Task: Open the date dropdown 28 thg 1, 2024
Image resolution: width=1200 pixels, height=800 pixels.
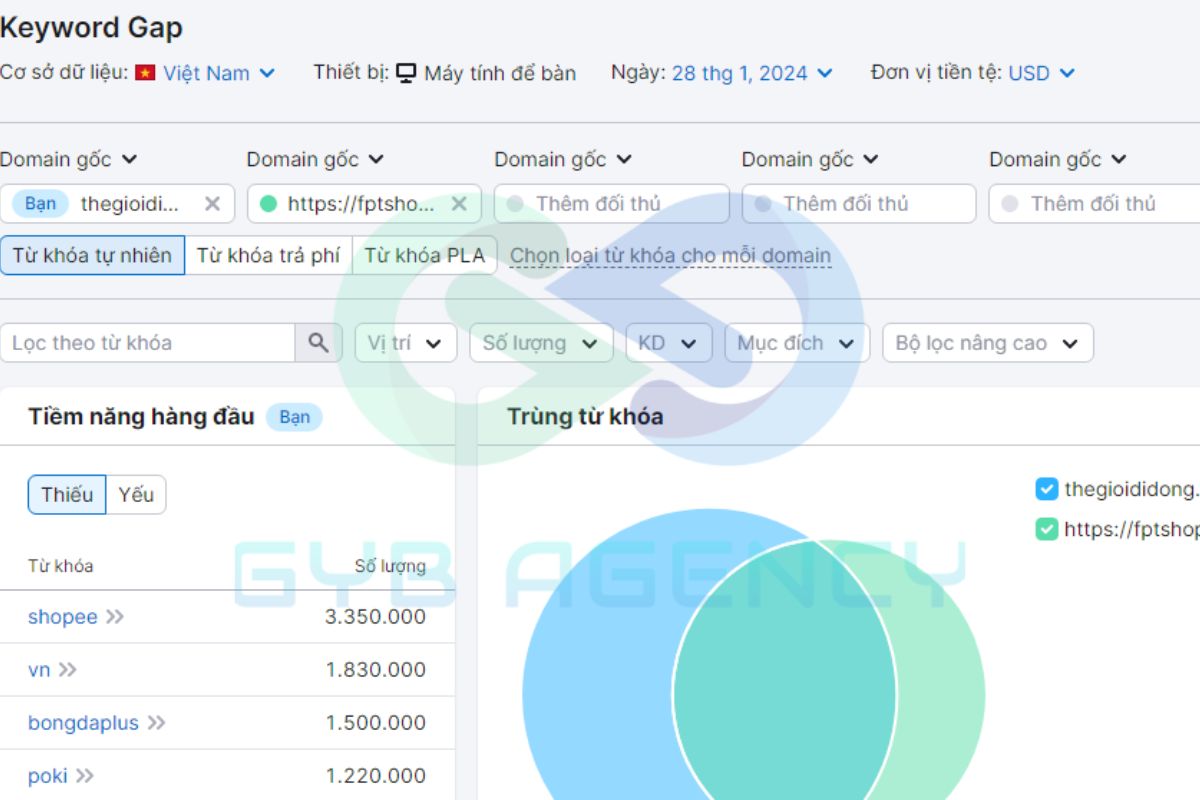Action: (752, 73)
